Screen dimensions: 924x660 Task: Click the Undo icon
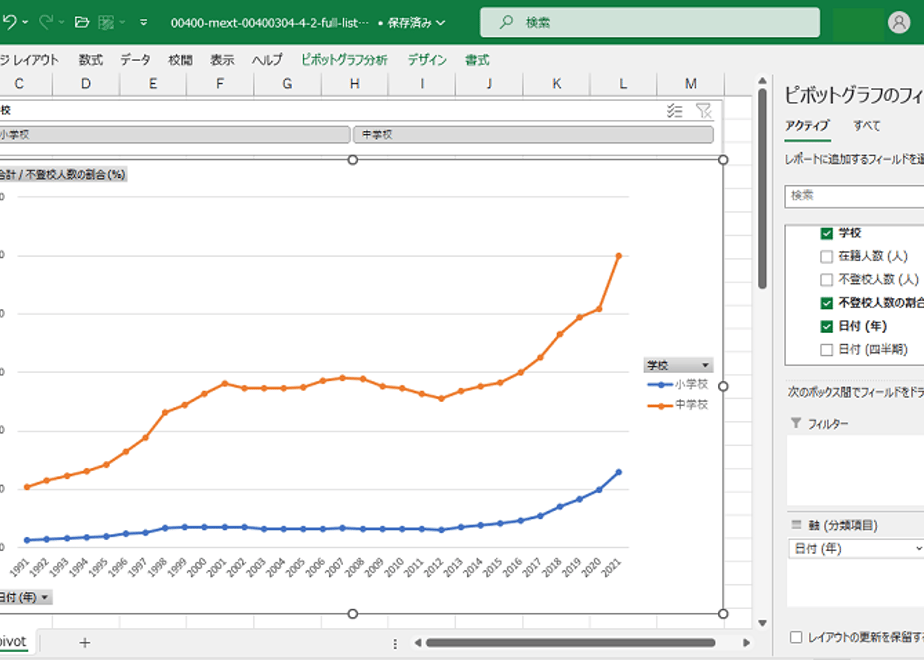coord(9,22)
